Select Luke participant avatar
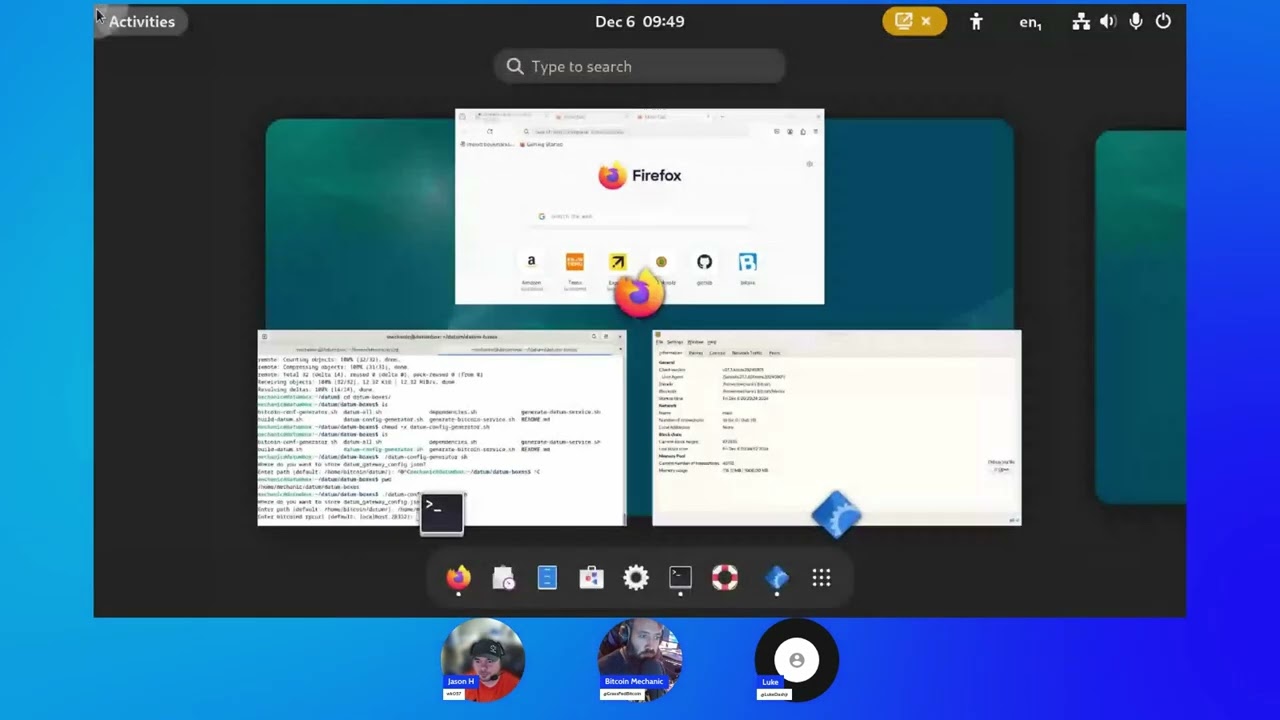 [x=796, y=659]
